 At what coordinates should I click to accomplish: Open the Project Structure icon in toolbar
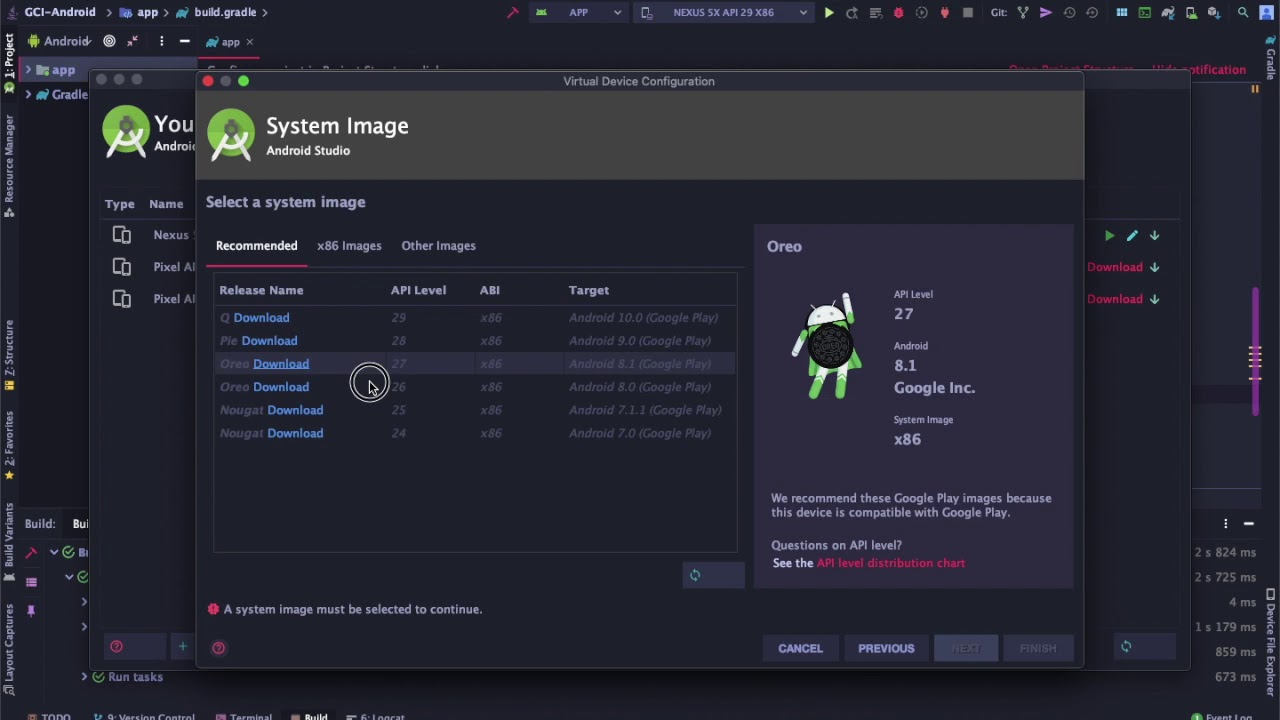tap(1122, 13)
